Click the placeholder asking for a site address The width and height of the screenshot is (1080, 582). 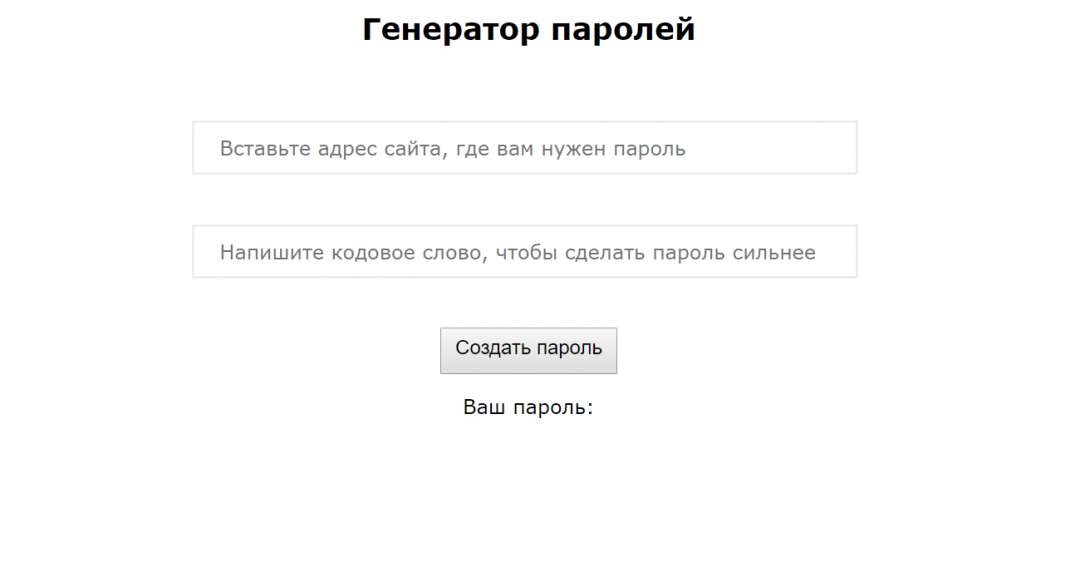coord(452,149)
